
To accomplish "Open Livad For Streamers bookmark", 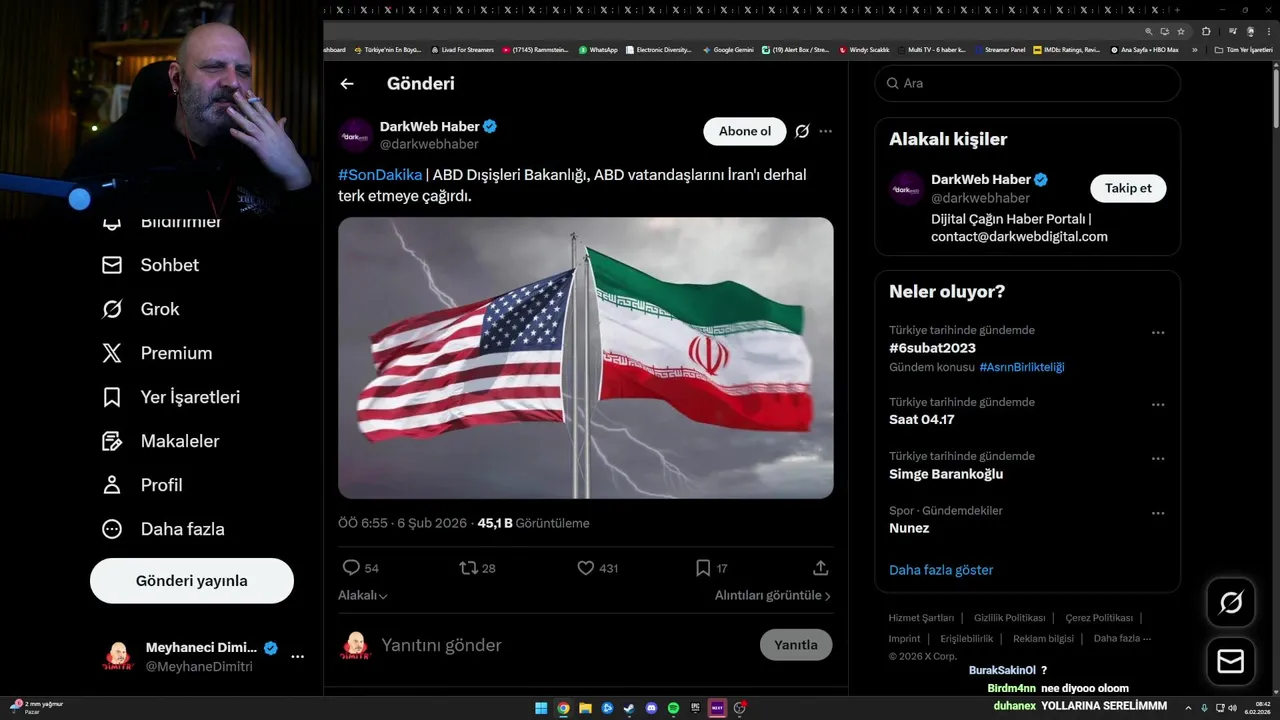I will tap(462, 49).
